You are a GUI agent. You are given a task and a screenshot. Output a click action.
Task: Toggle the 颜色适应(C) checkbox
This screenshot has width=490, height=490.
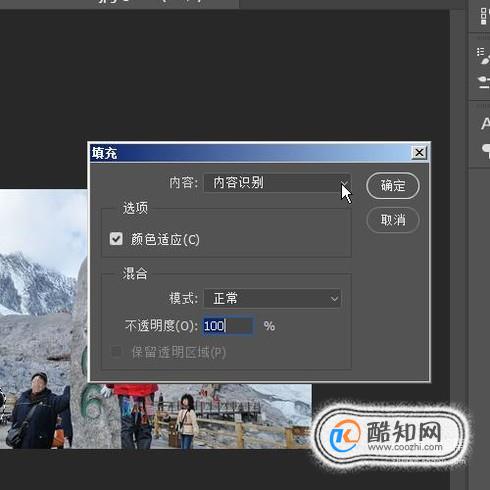pos(116,239)
